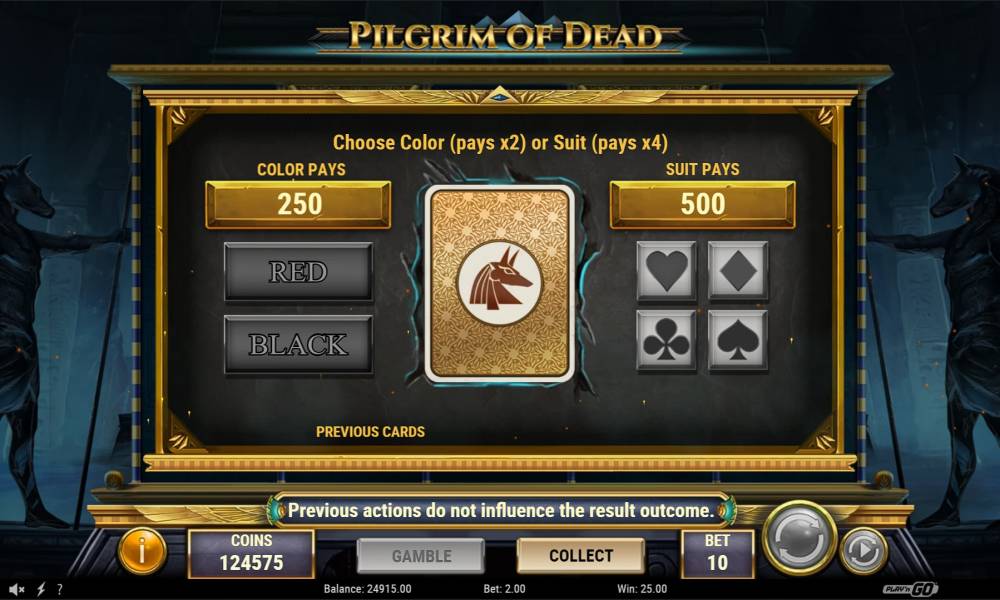
Task: Open the orange info button
Action: [142, 552]
